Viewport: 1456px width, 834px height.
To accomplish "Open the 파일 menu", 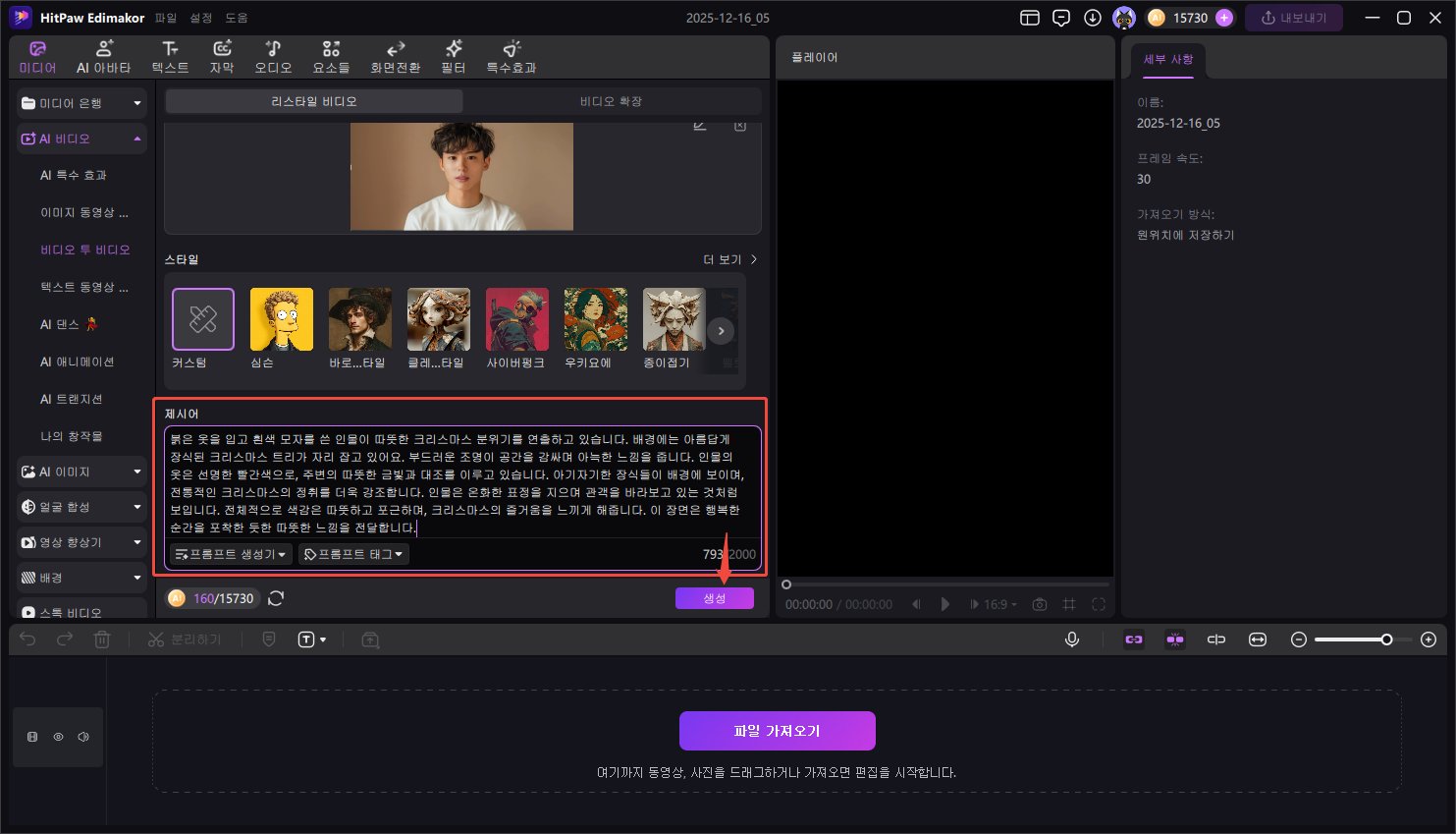I will pos(166,18).
